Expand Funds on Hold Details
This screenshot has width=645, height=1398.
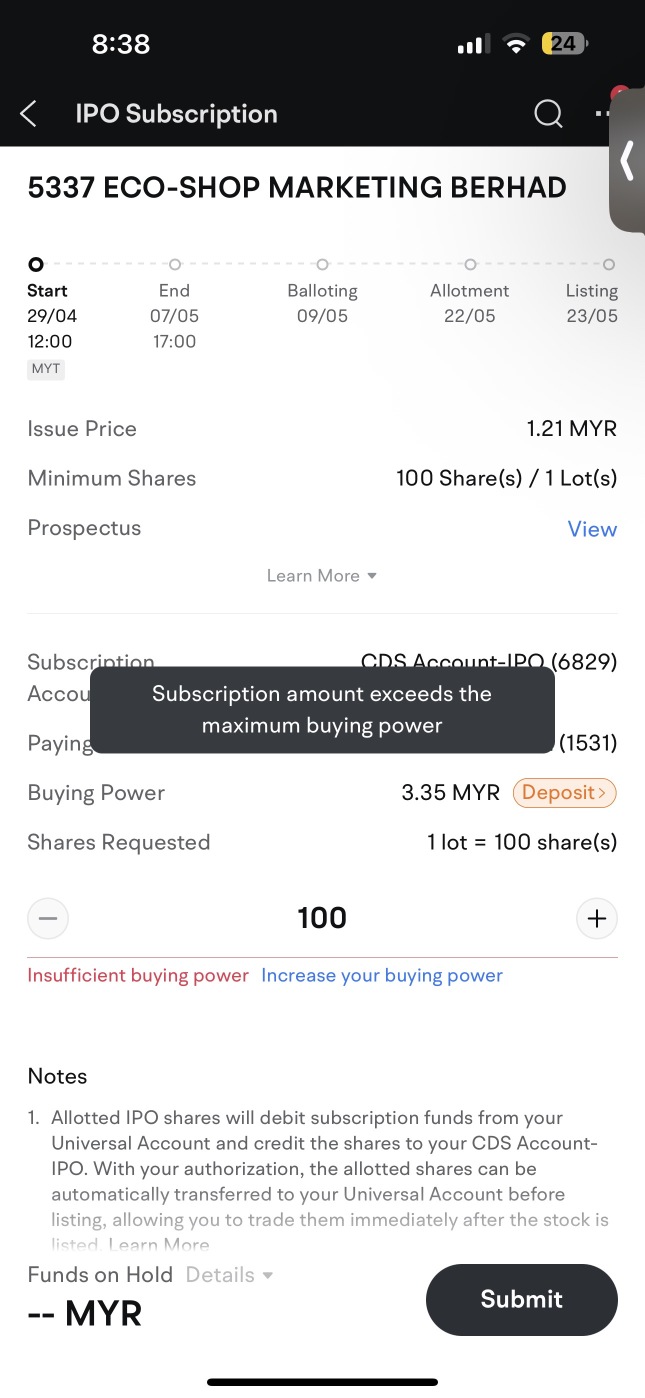[229, 1275]
